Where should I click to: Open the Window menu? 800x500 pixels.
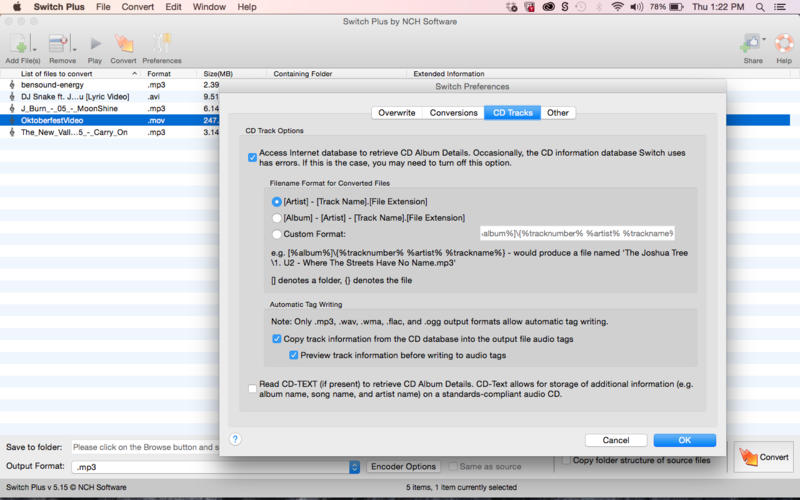coord(209,7)
